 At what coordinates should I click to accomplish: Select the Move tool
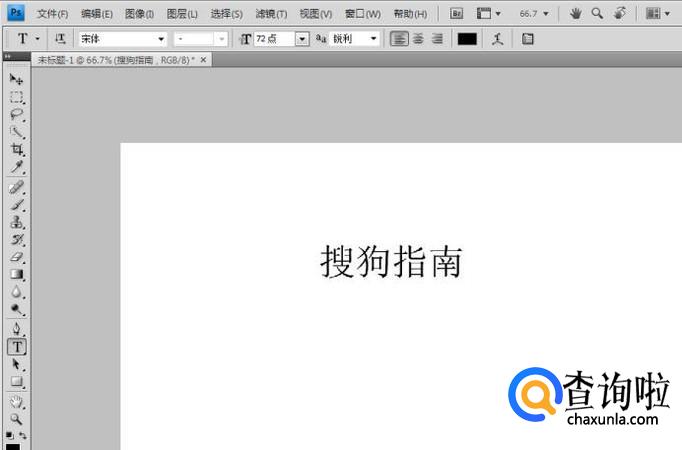tap(17, 79)
